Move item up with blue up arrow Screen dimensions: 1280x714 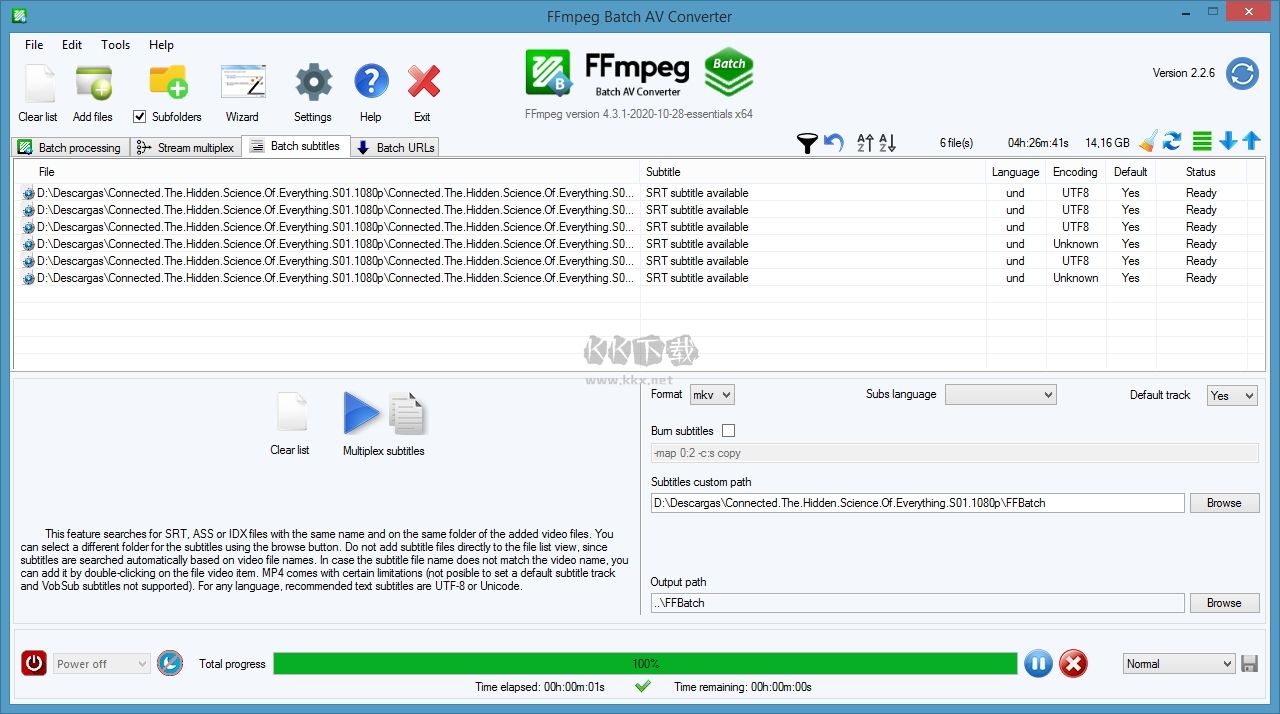(1251, 142)
